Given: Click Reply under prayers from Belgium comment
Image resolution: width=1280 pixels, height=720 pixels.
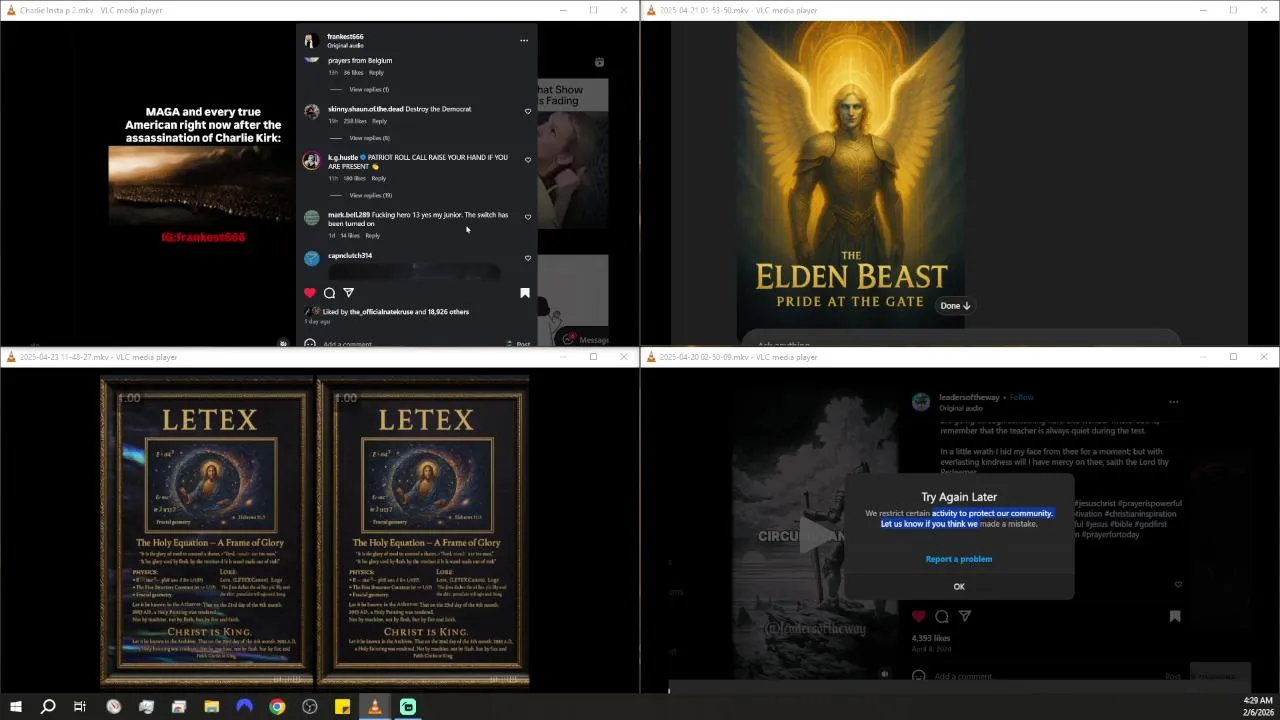Looking at the screenshot, I should click(x=376, y=73).
